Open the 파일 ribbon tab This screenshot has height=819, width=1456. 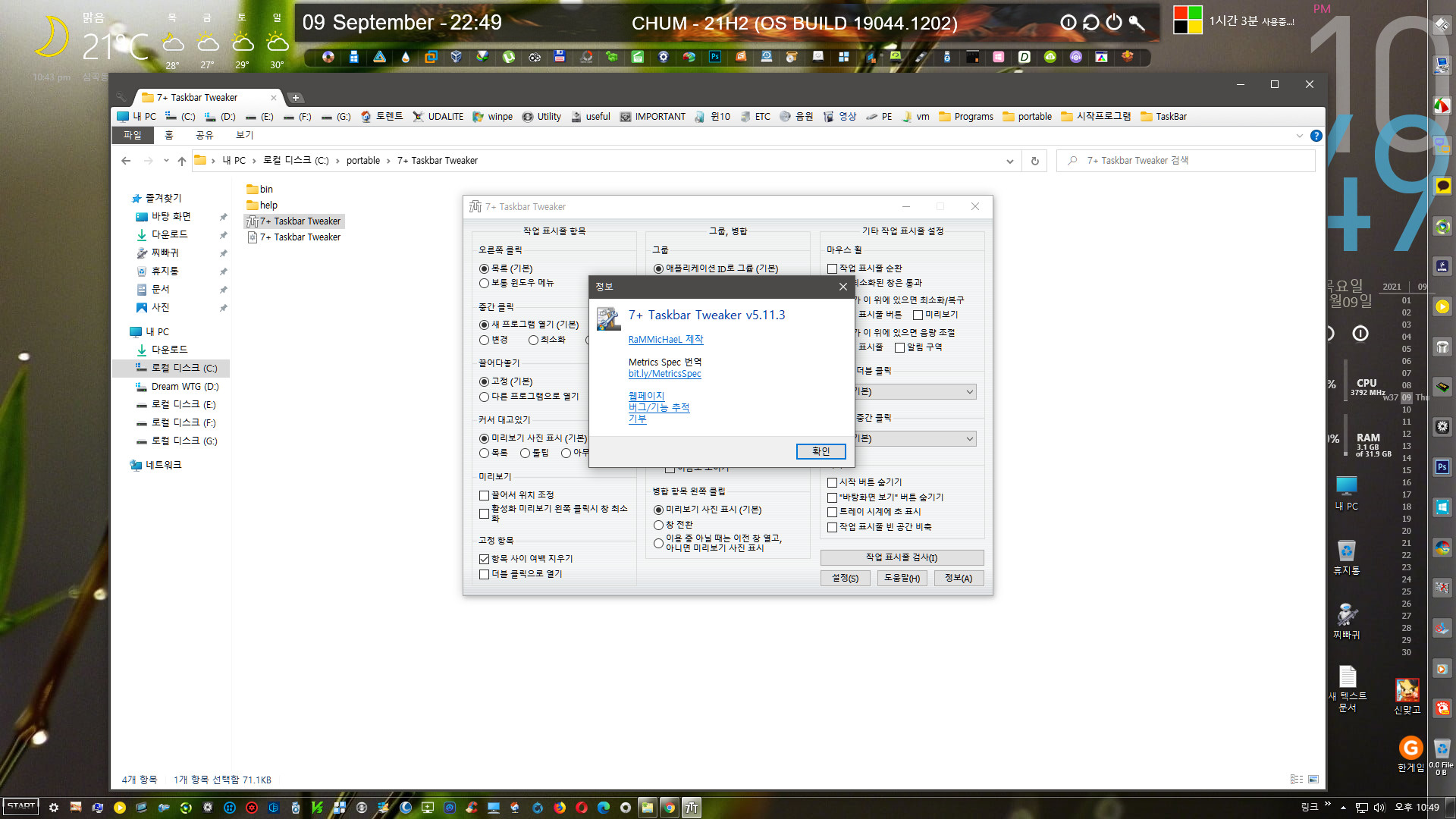click(133, 135)
